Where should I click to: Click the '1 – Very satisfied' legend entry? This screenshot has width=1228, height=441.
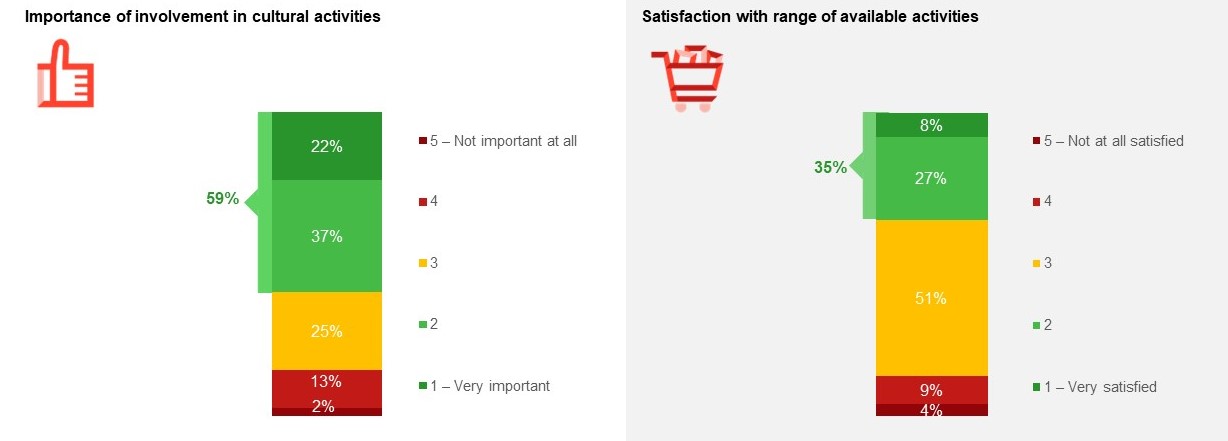[x=1094, y=387]
